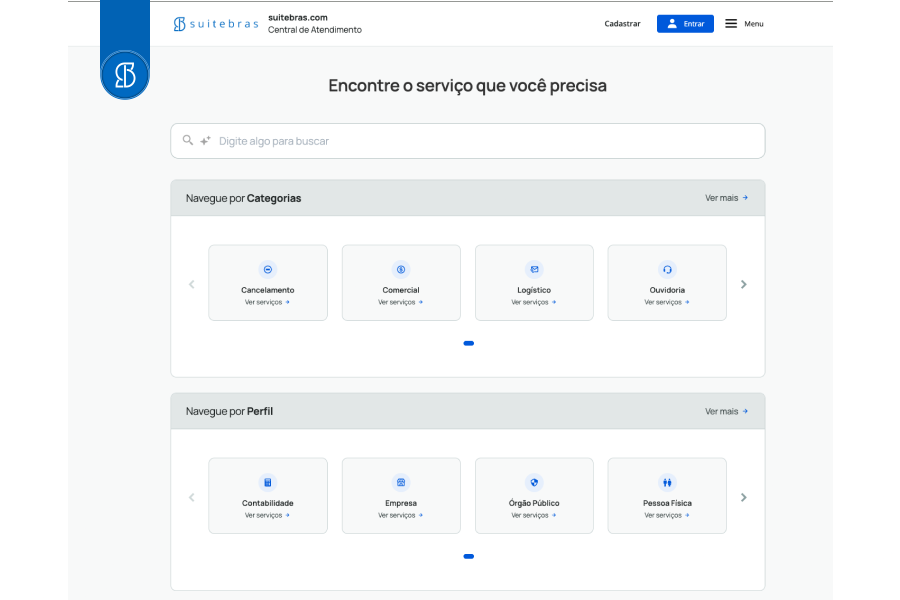Click the right chevron of the Perfil carousel
This screenshot has height=600, width=900.
coord(743,497)
